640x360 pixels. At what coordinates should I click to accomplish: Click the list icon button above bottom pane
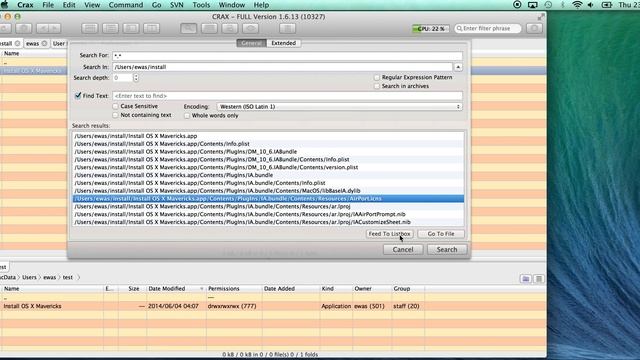(539, 279)
